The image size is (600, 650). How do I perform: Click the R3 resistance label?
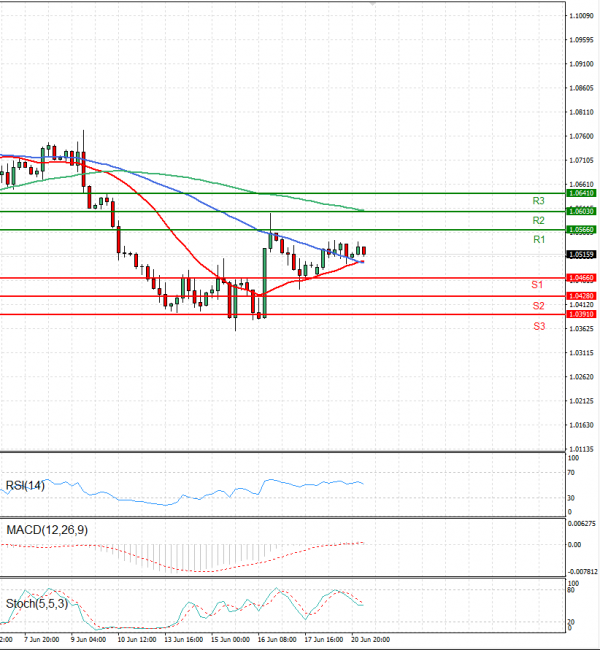(538, 201)
